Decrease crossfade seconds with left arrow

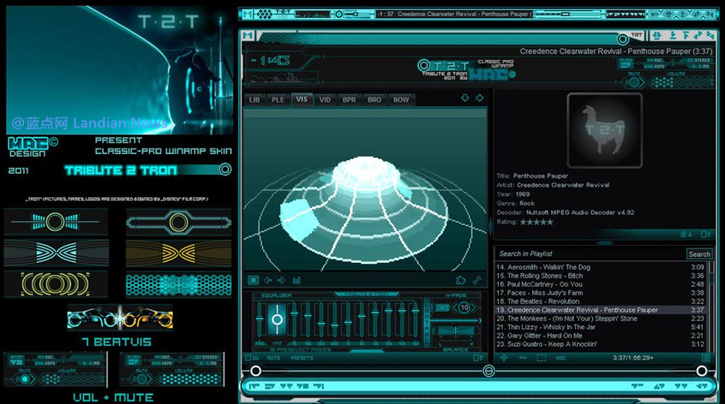coord(456,308)
